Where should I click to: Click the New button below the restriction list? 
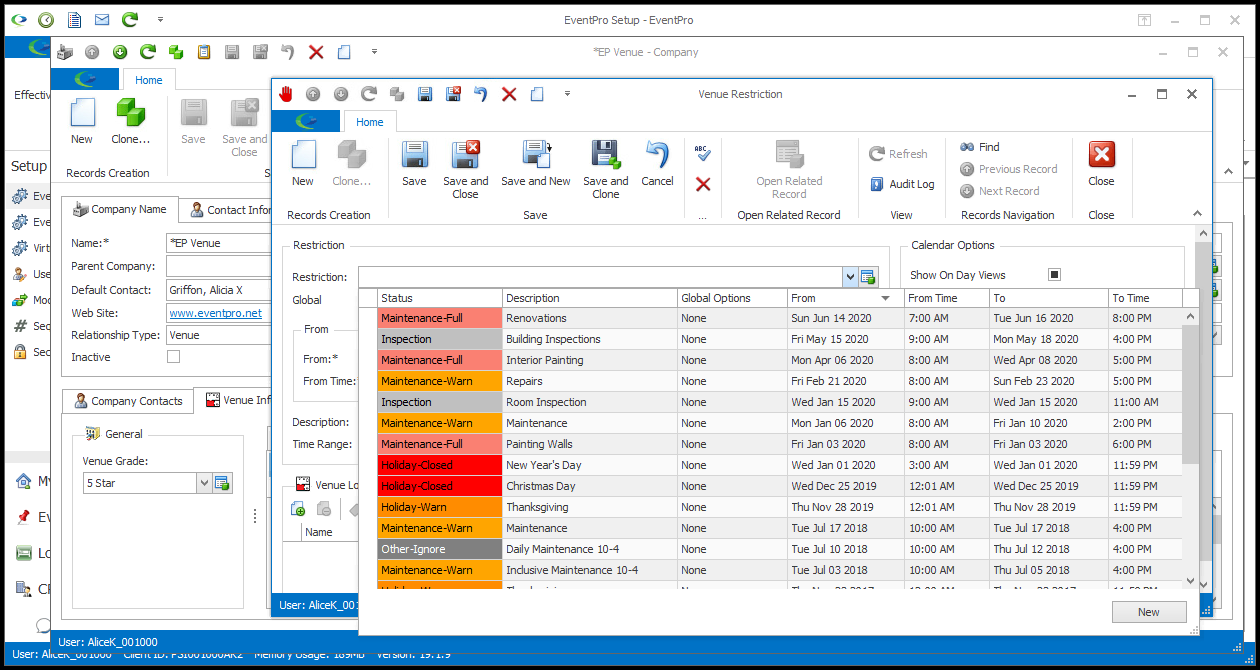[x=1148, y=612]
